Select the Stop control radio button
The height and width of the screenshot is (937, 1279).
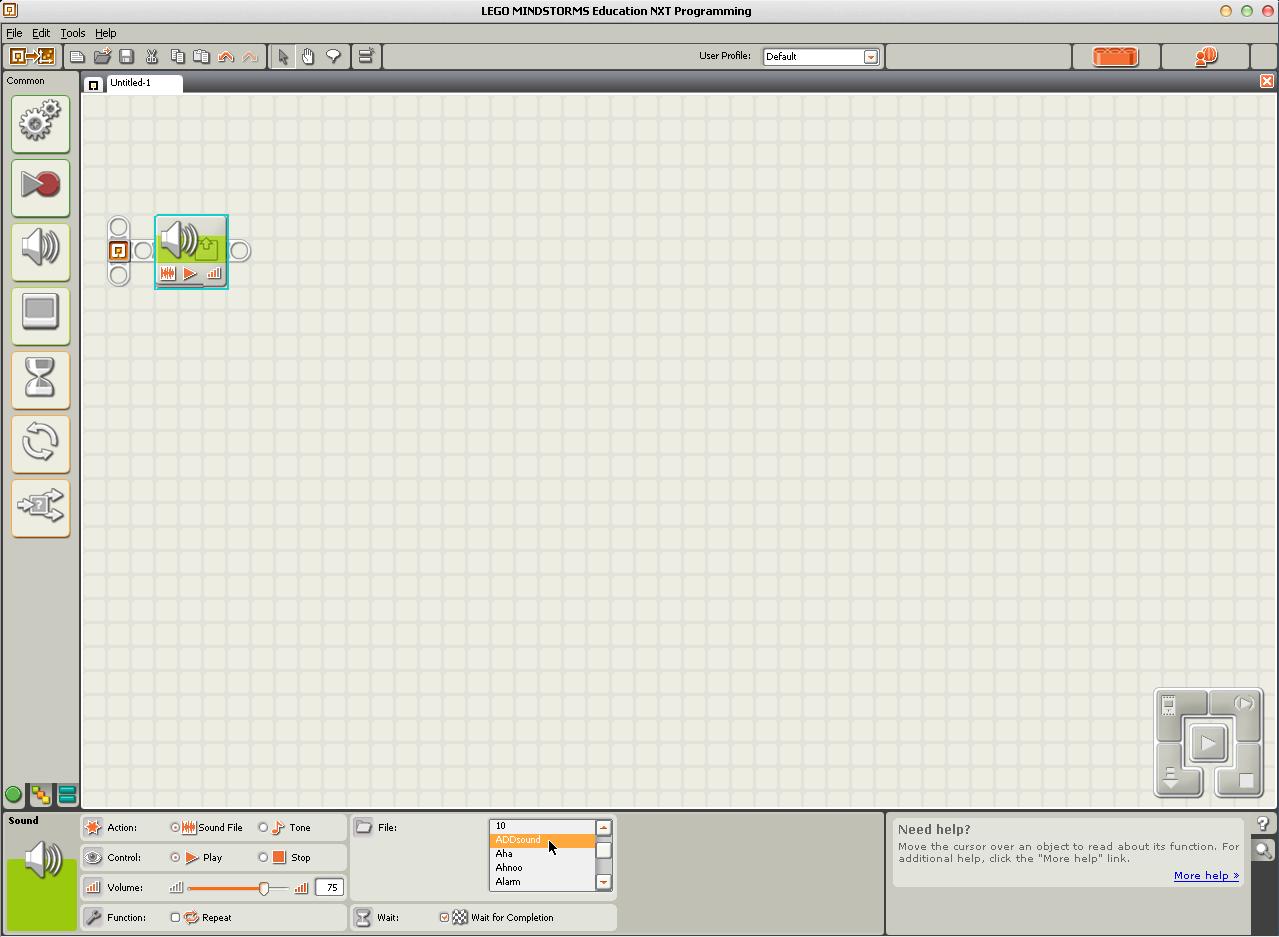(x=263, y=858)
